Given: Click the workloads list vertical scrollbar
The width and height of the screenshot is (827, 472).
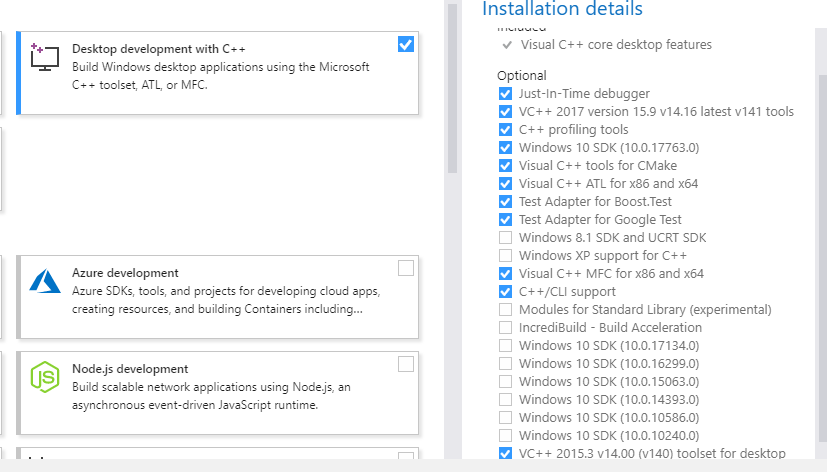Looking at the screenshot, I should pyautogui.click(x=452, y=89).
